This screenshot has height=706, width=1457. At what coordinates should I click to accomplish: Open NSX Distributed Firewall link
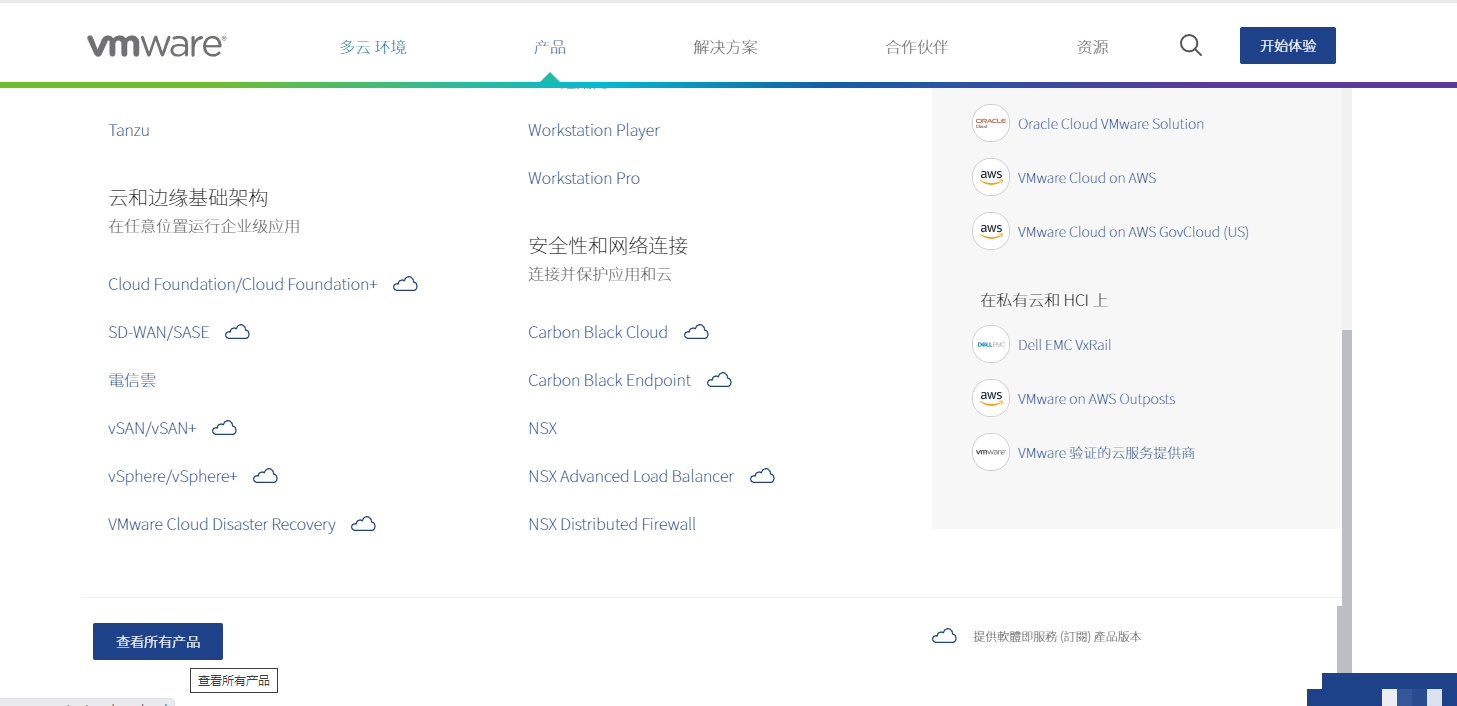[612, 524]
